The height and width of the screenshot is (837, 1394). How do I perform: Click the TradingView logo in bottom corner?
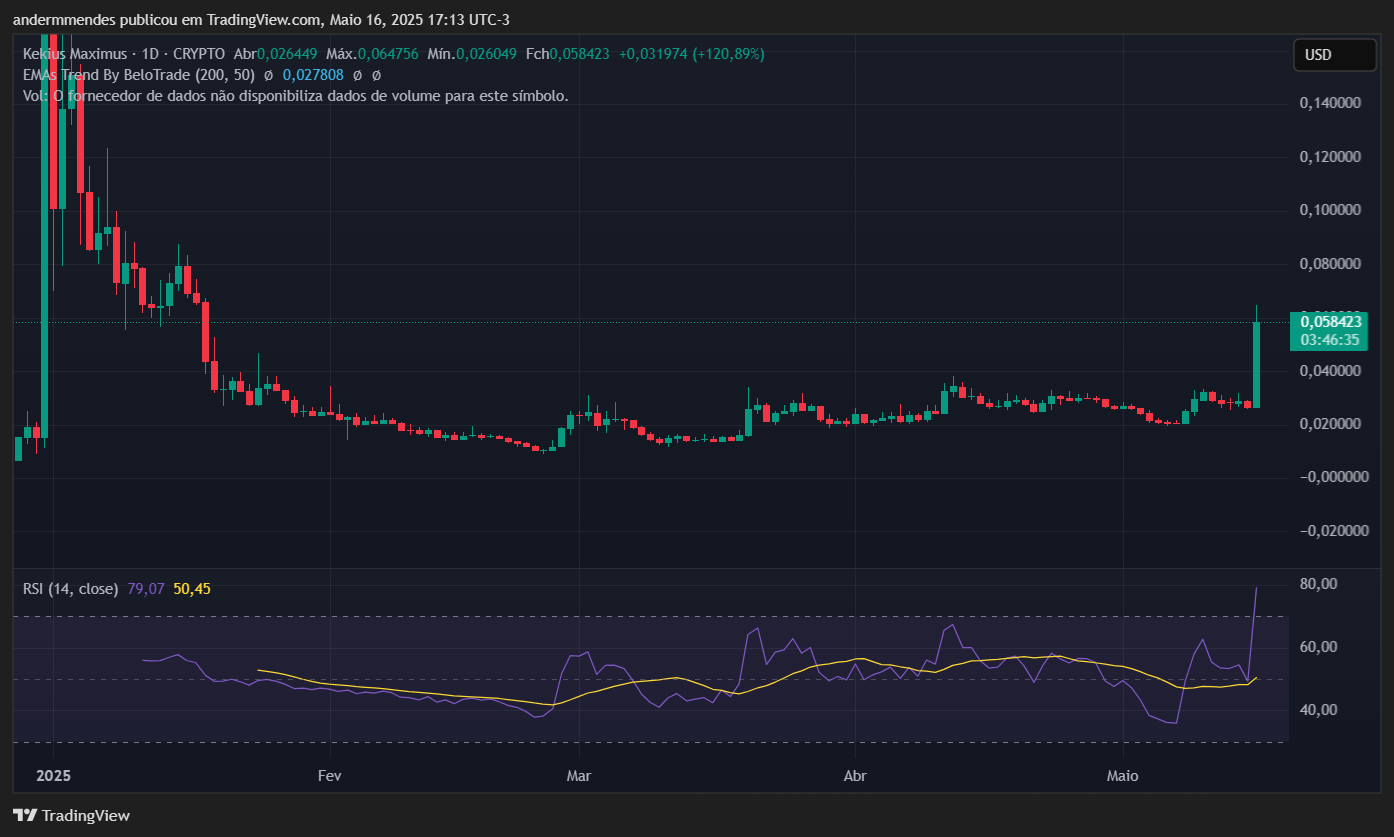[71, 815]
